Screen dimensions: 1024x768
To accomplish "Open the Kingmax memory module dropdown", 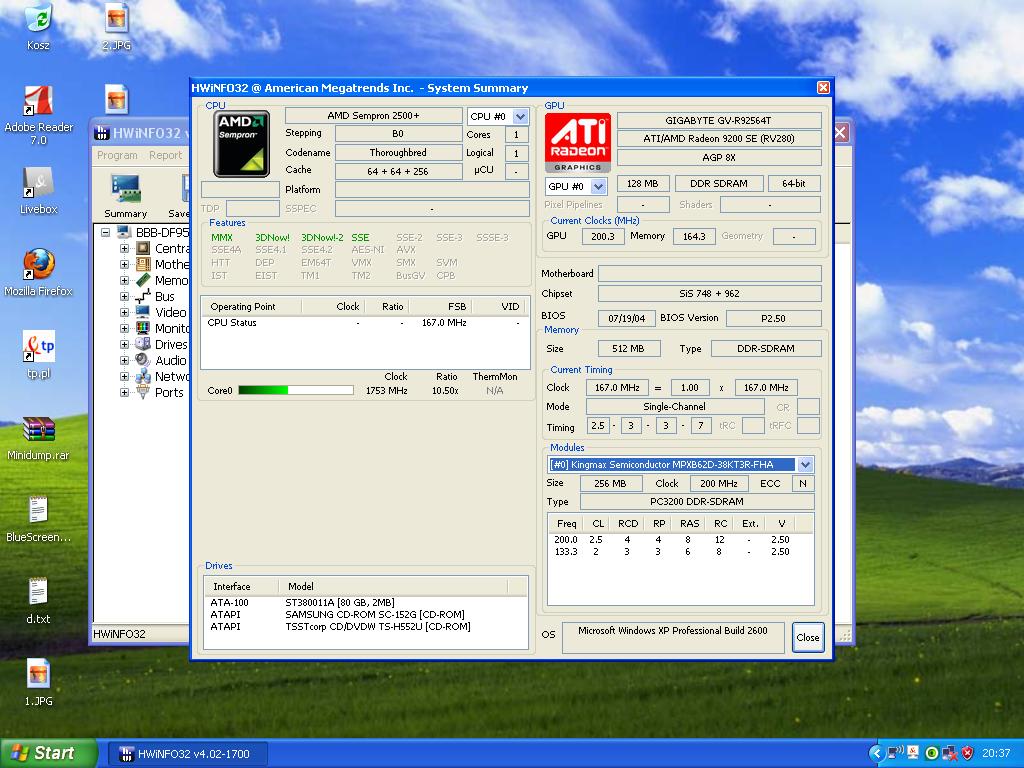I will point(805,464).
